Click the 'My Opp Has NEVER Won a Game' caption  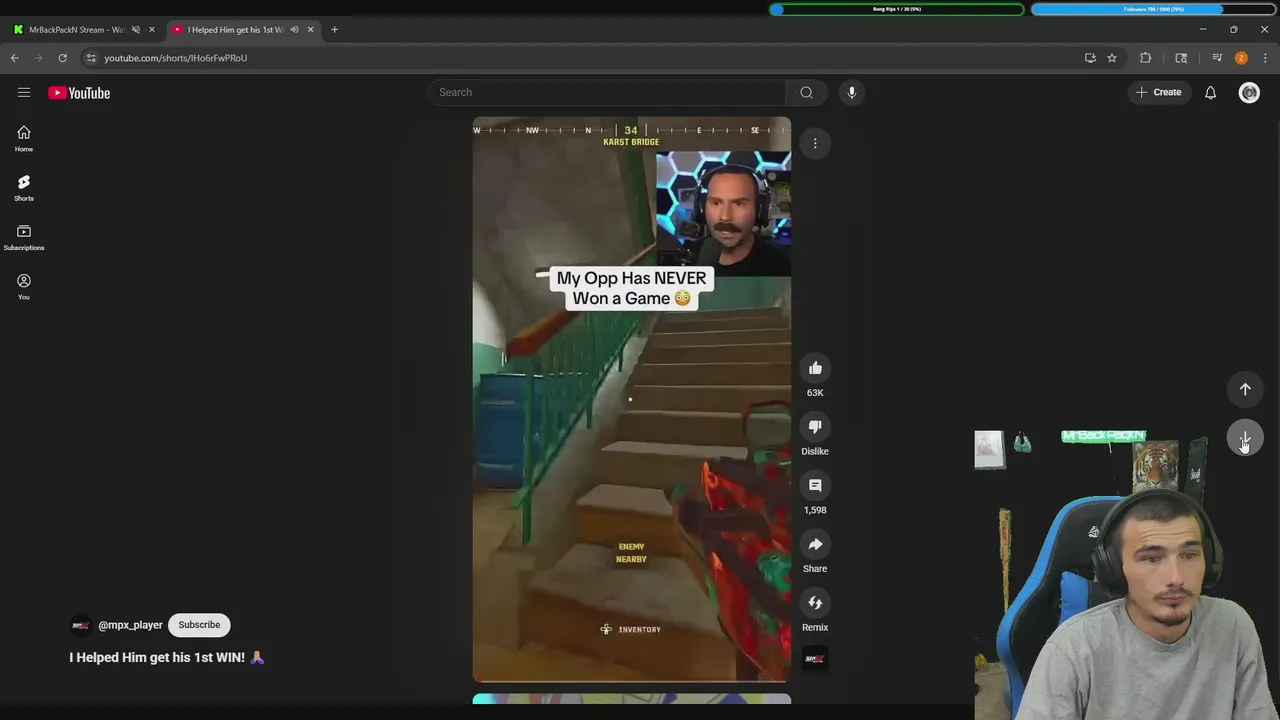pos(631,288)
